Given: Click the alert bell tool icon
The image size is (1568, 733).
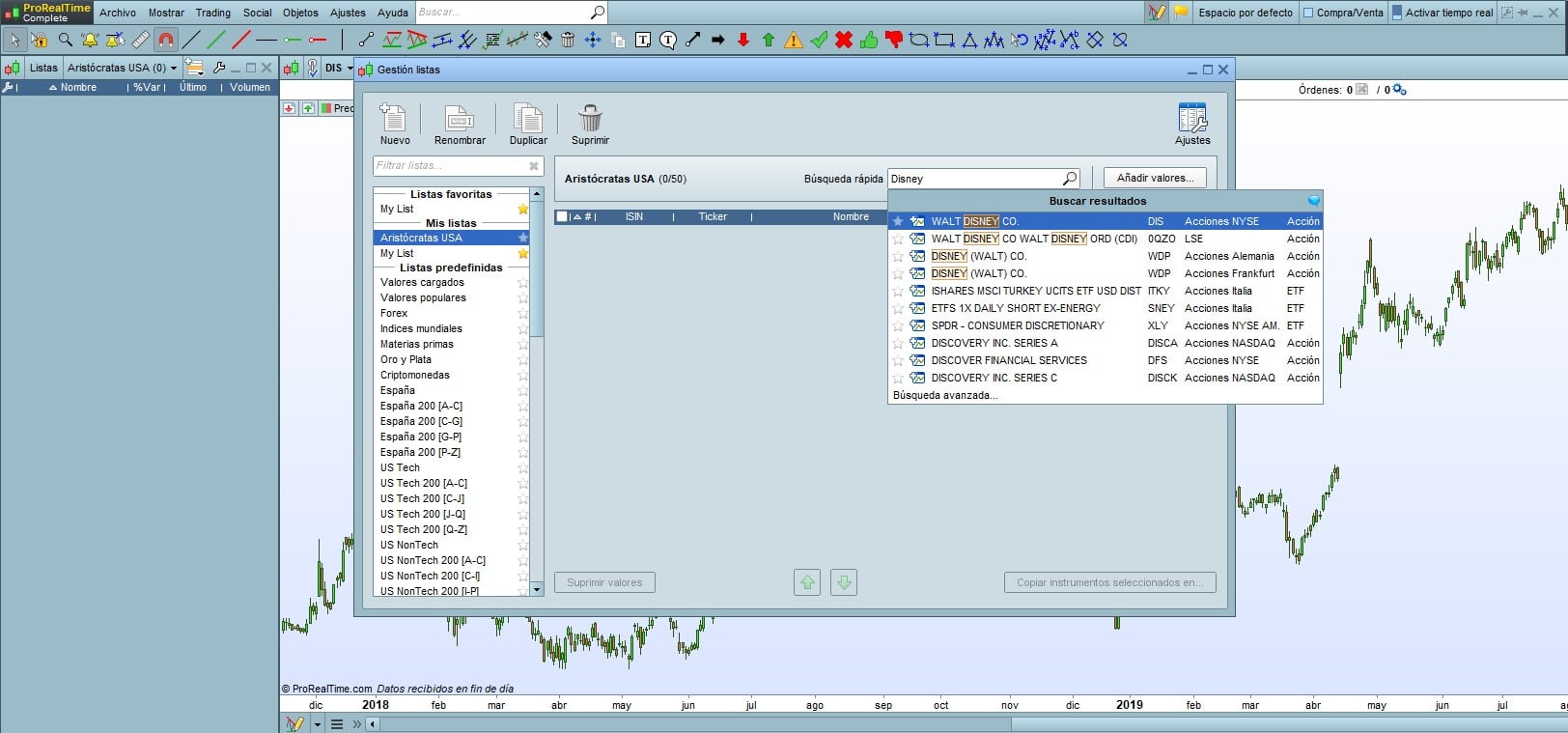Looking at the screenshot, I should pyautogui.click(x=90, y=40).
